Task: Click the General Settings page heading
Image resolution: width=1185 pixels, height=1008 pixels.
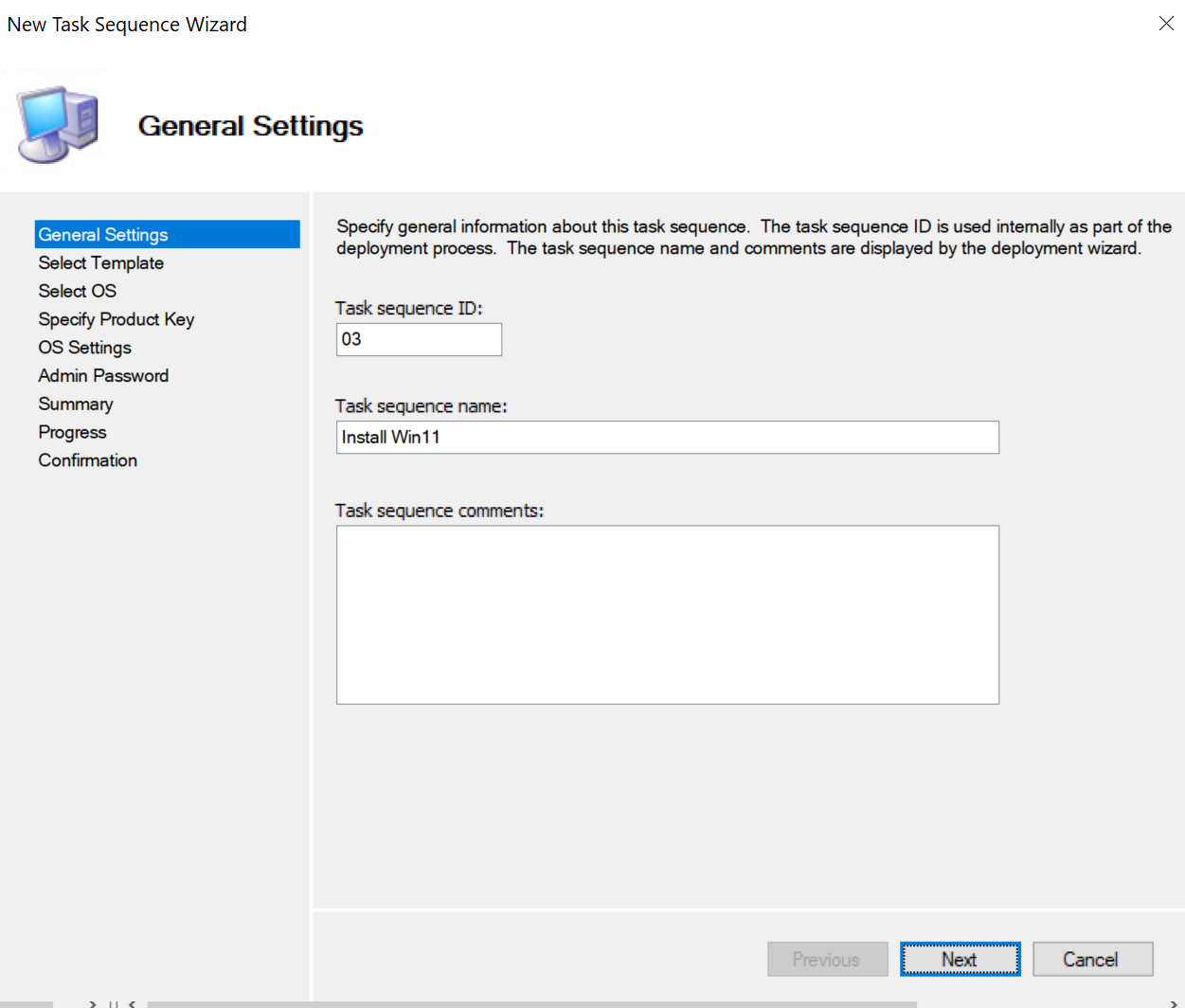Action: point(251,126)
